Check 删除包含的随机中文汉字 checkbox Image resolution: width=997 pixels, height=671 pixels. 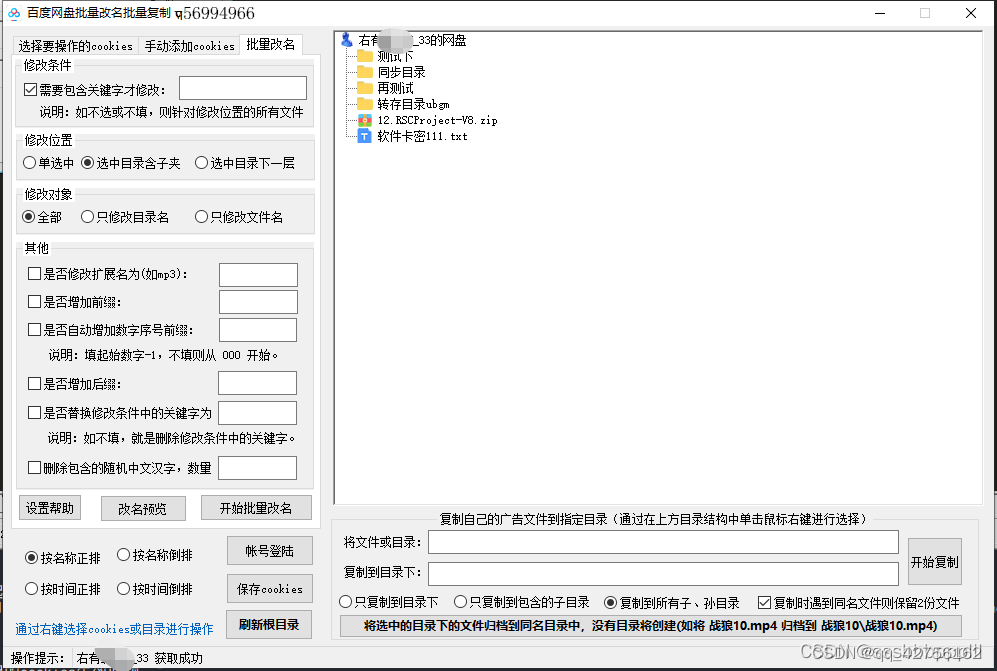[34, 467]
